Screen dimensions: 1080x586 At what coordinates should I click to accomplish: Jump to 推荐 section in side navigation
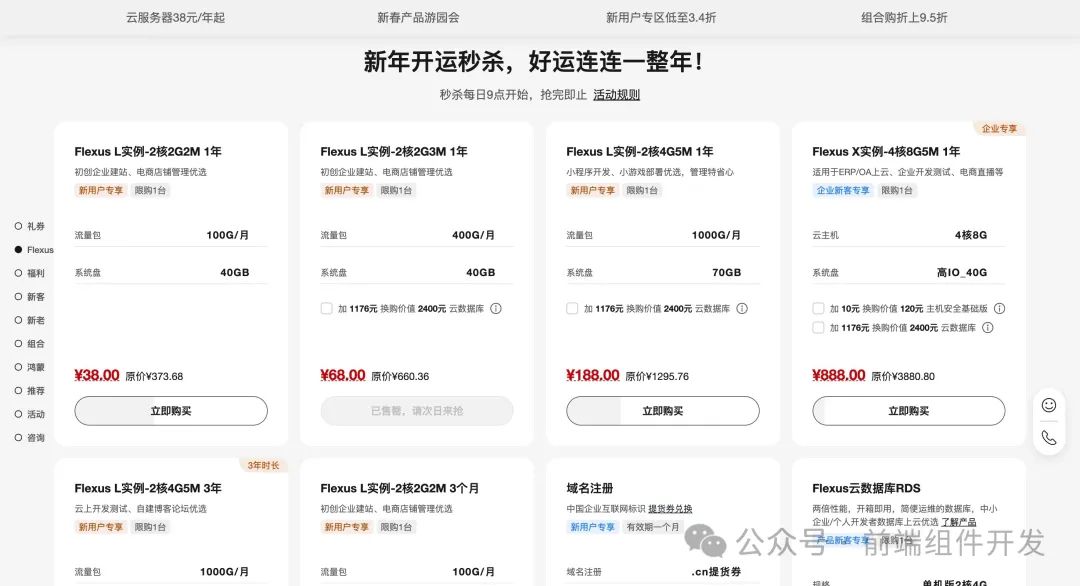pyautogui.click(x=30, y=390)
